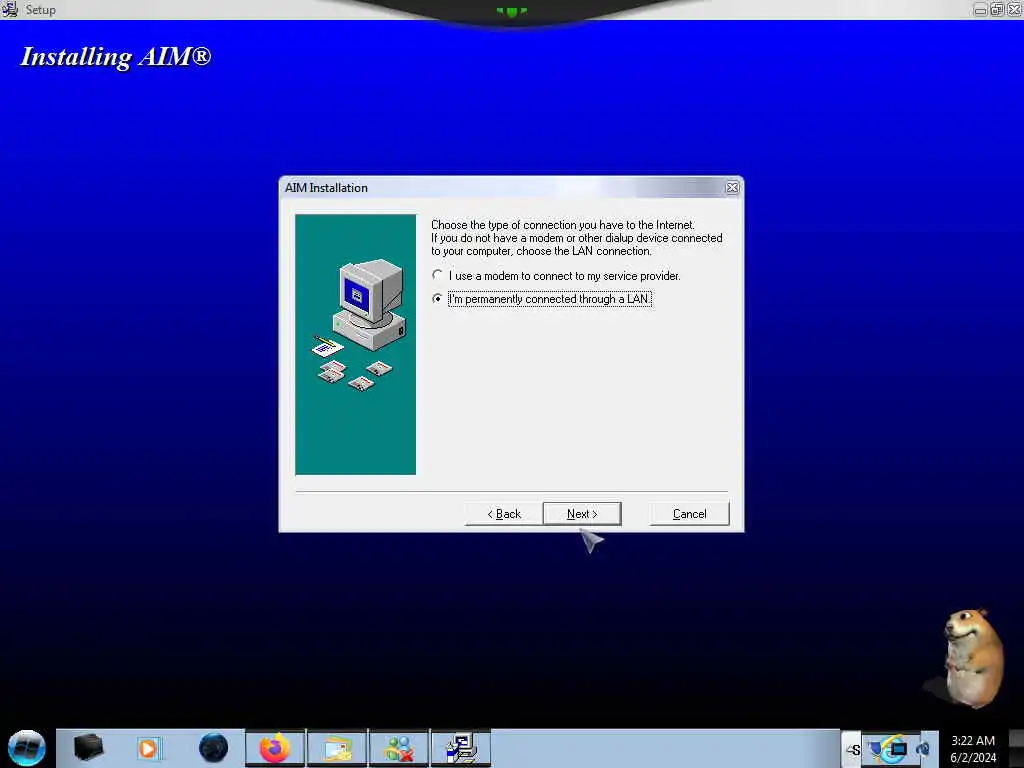Open the Messenger buddies taskbar icon
This screenshot has width=1024, height=768.
click(x=399, y=748)
